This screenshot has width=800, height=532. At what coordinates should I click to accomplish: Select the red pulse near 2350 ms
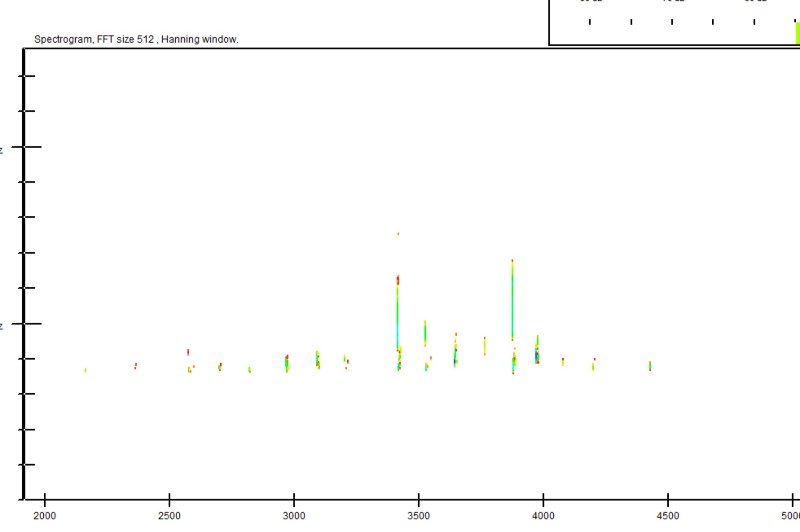[x=135, y=366]
